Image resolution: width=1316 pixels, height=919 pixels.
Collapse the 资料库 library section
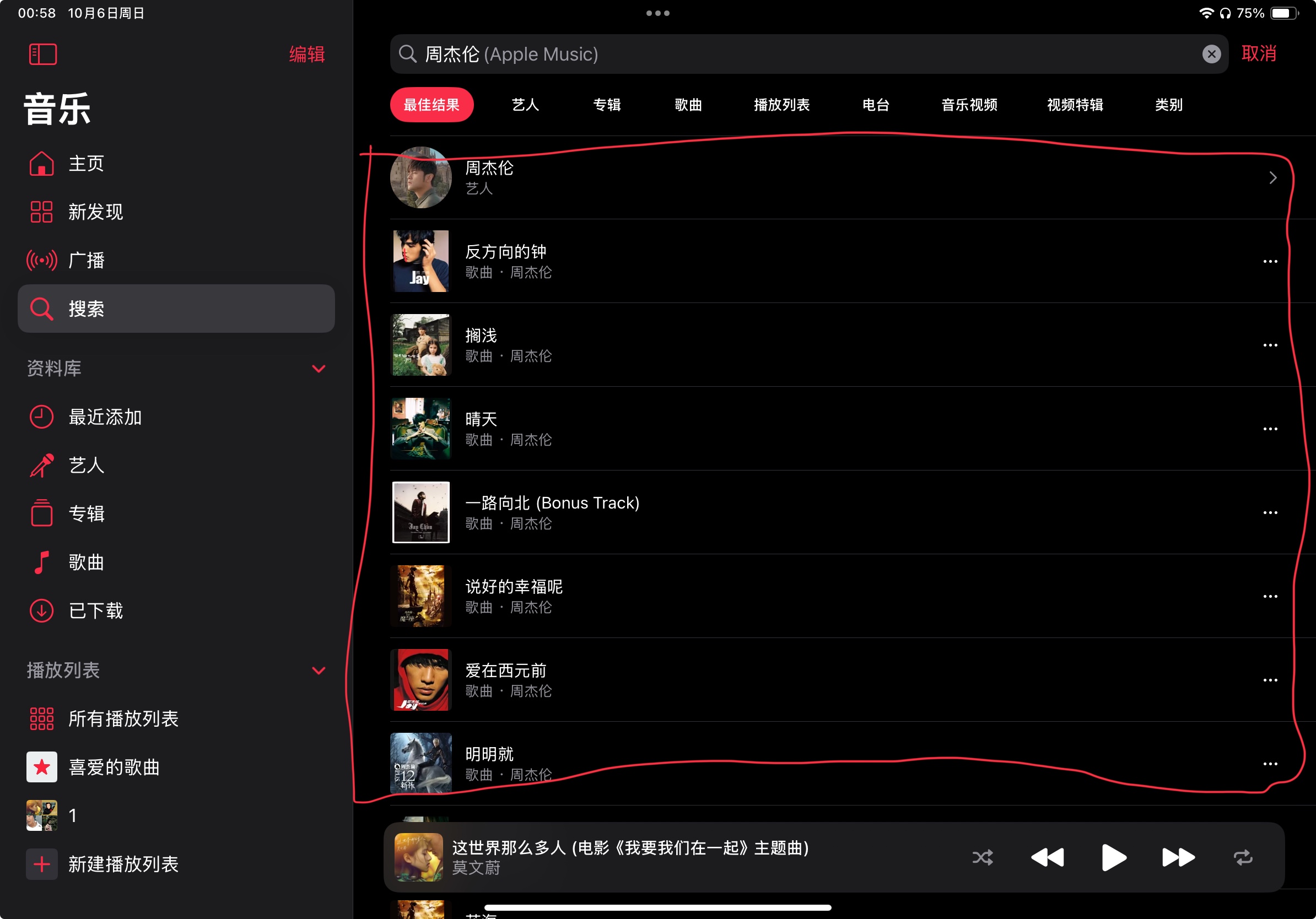click(x=319, y=369)
